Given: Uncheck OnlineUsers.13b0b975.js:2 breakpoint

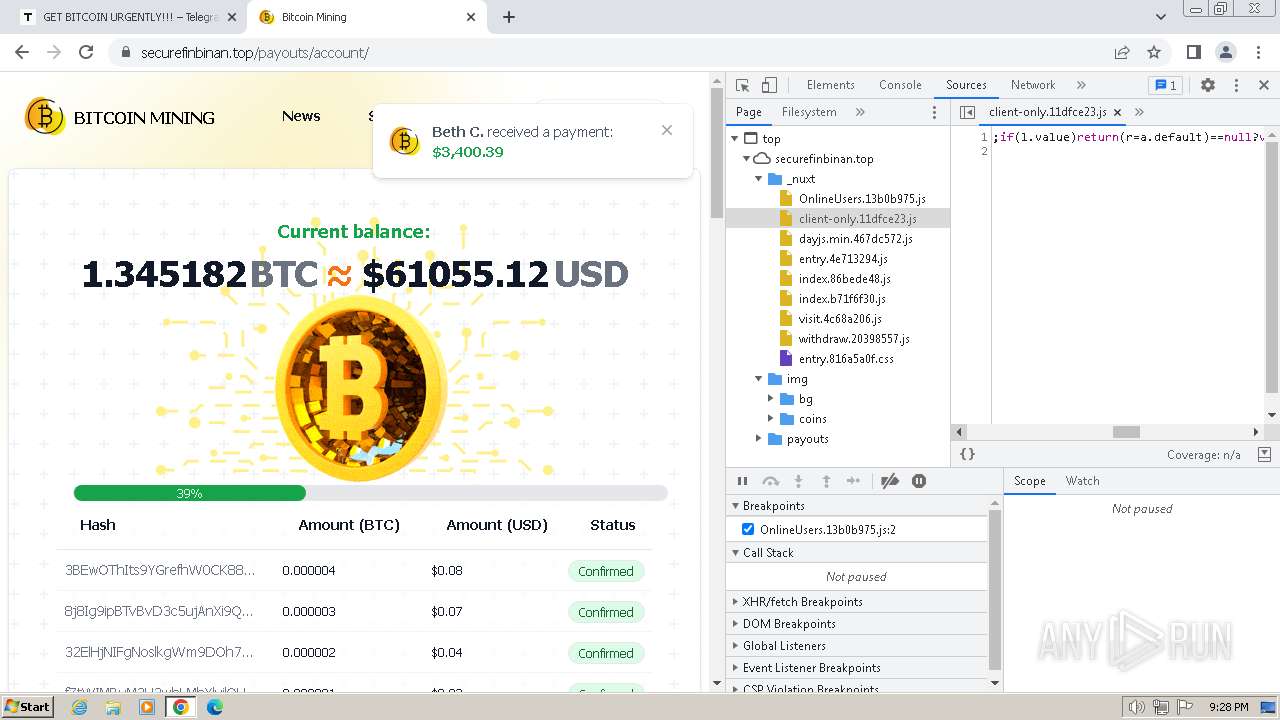Looking at the screenshot, I should pos(748,529).
